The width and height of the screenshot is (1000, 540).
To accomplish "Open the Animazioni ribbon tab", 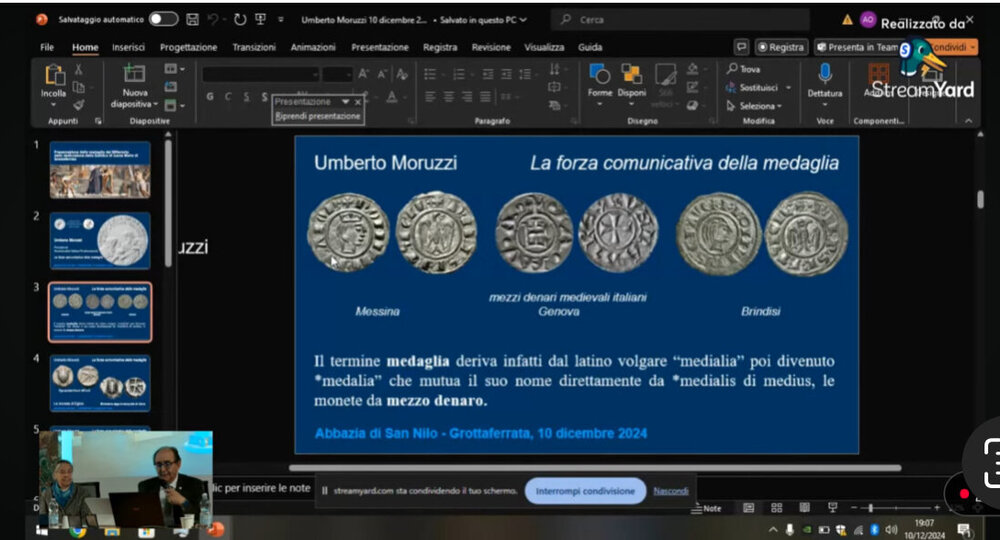I will click(x=313, y=47).
